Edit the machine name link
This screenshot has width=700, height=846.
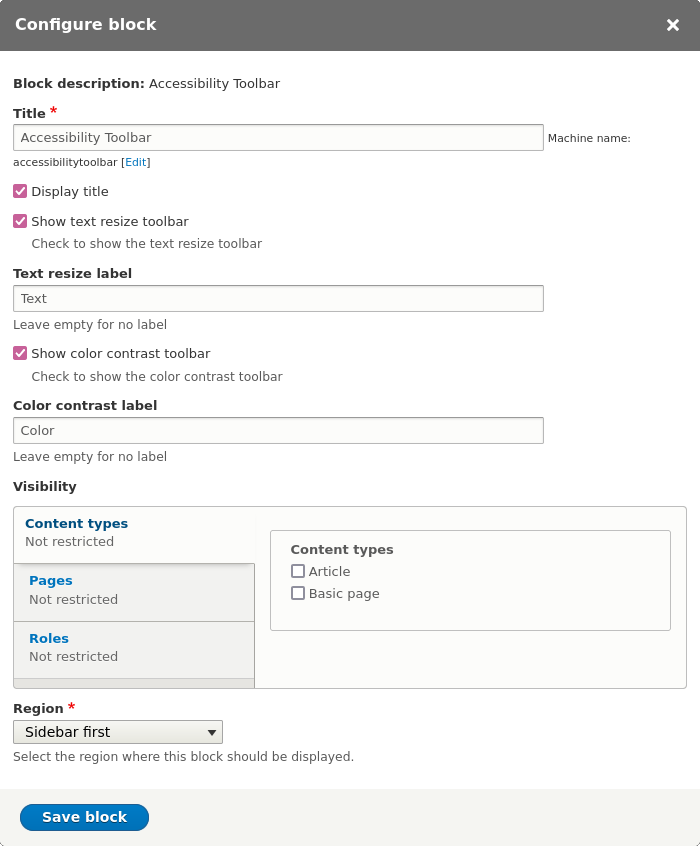(x=136, y=162)
